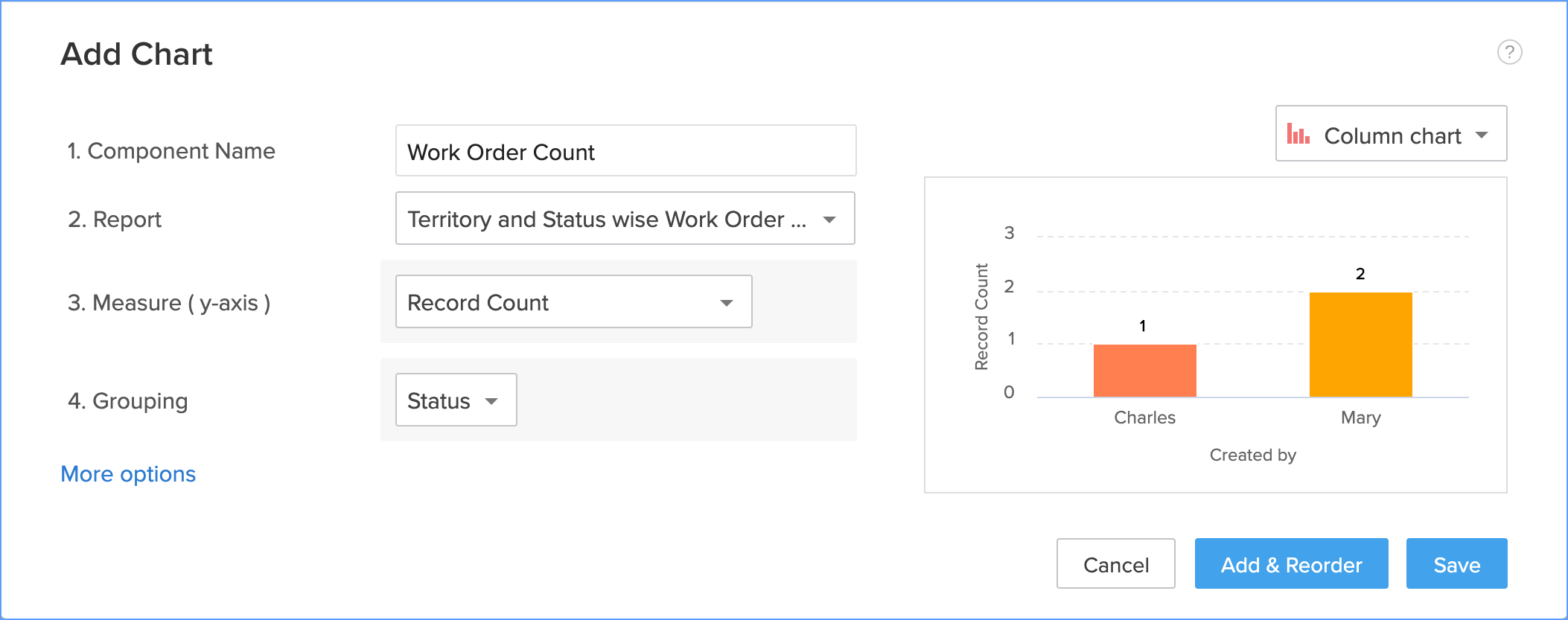This screenshot has height=620, width=1568.
Task: Click the Grouping Status caret arrow
Action: 491,401
